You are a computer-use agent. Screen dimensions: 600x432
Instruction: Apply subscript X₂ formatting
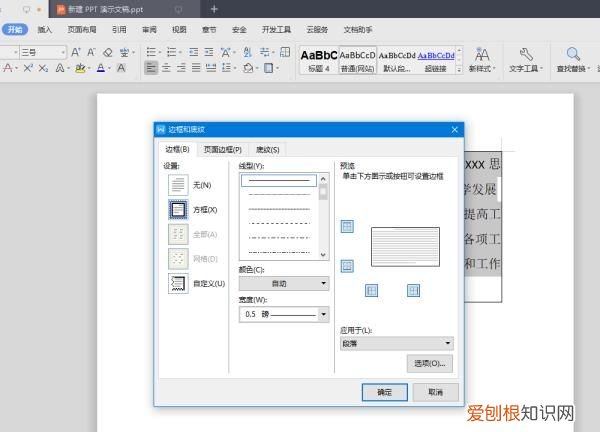click(43, 68)
